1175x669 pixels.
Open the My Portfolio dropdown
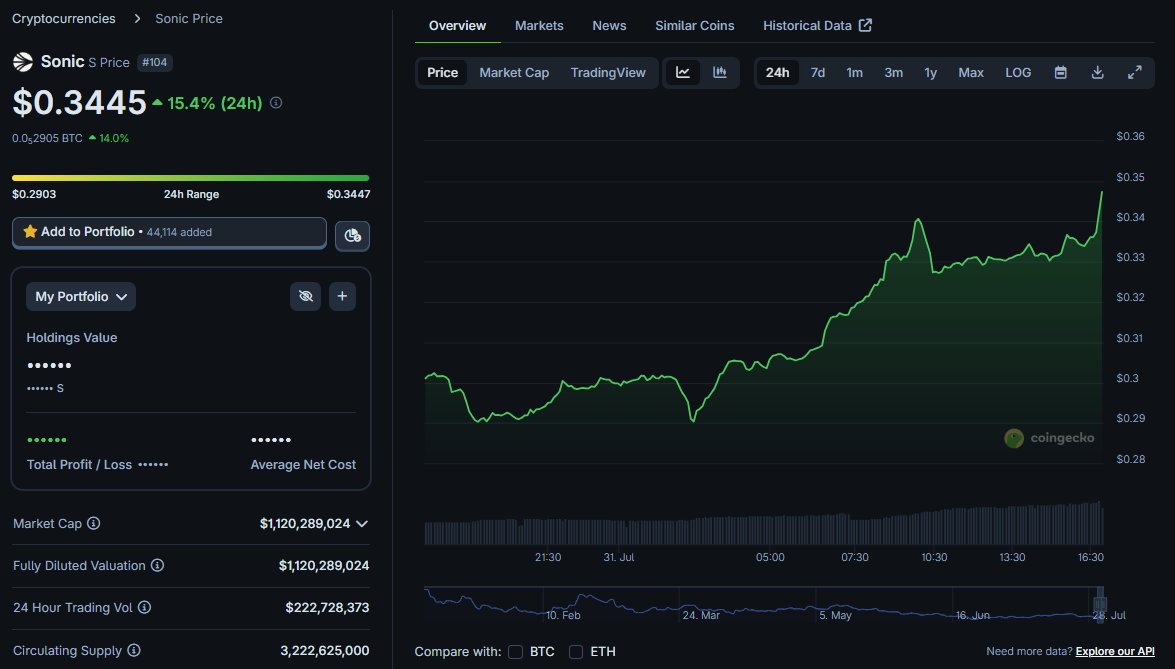(81, 297)
